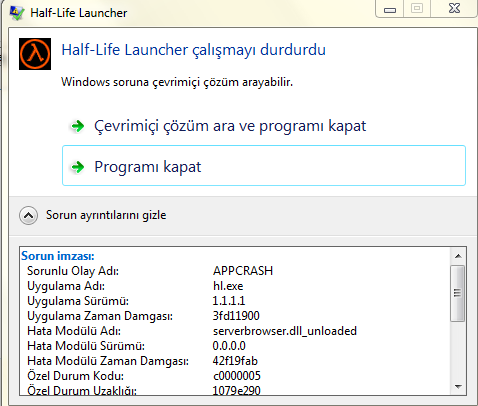Click the Hata Modülü Adı label

74,331
